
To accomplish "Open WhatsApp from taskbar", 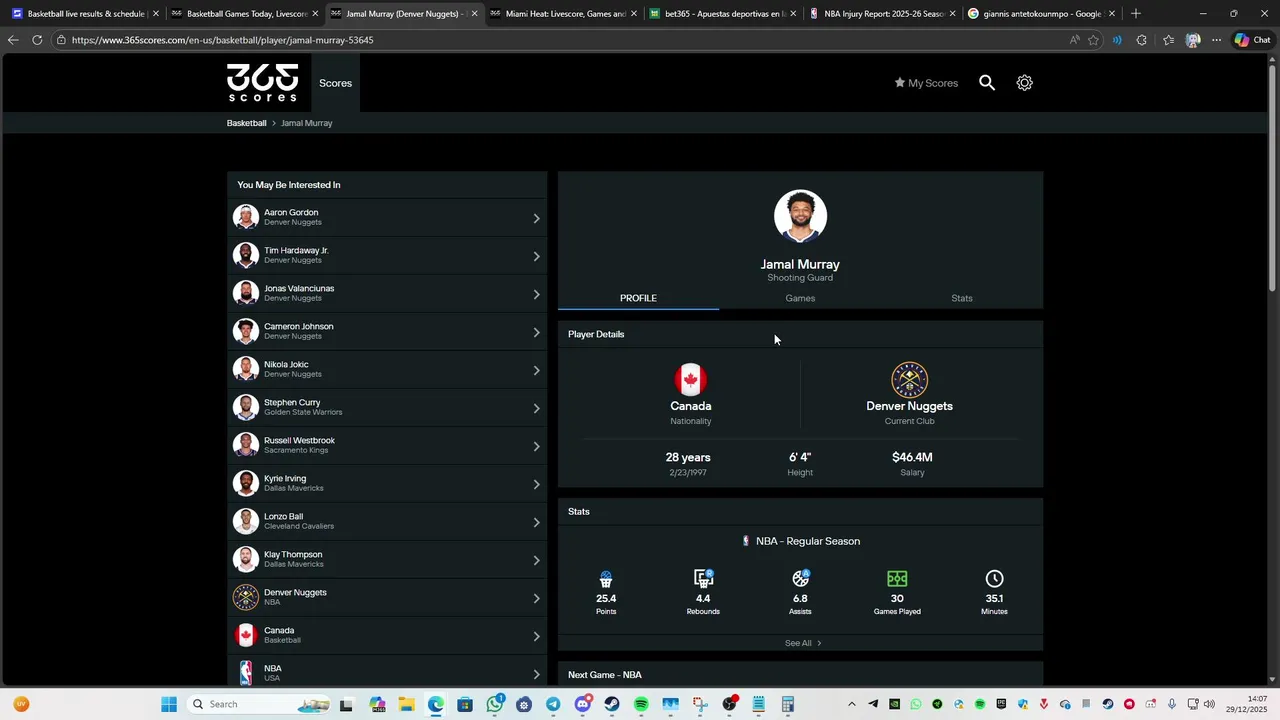I will pyautogui.click(x=495, y=704).
